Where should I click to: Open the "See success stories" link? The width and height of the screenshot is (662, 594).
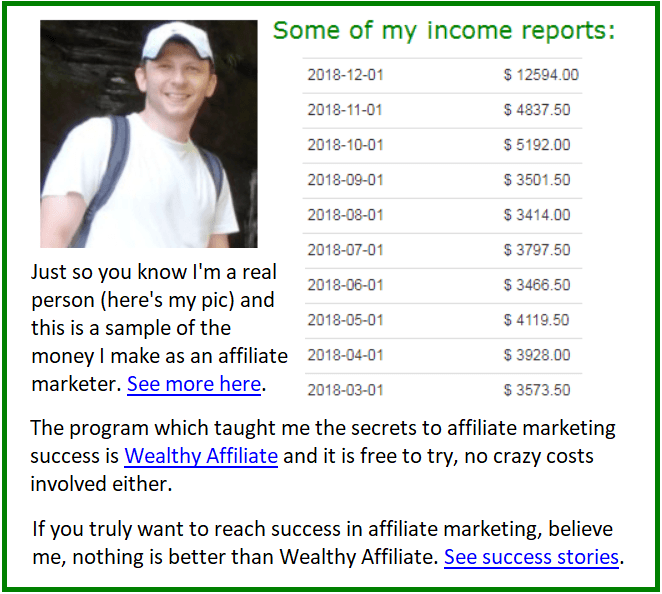(x=531, y=557)
